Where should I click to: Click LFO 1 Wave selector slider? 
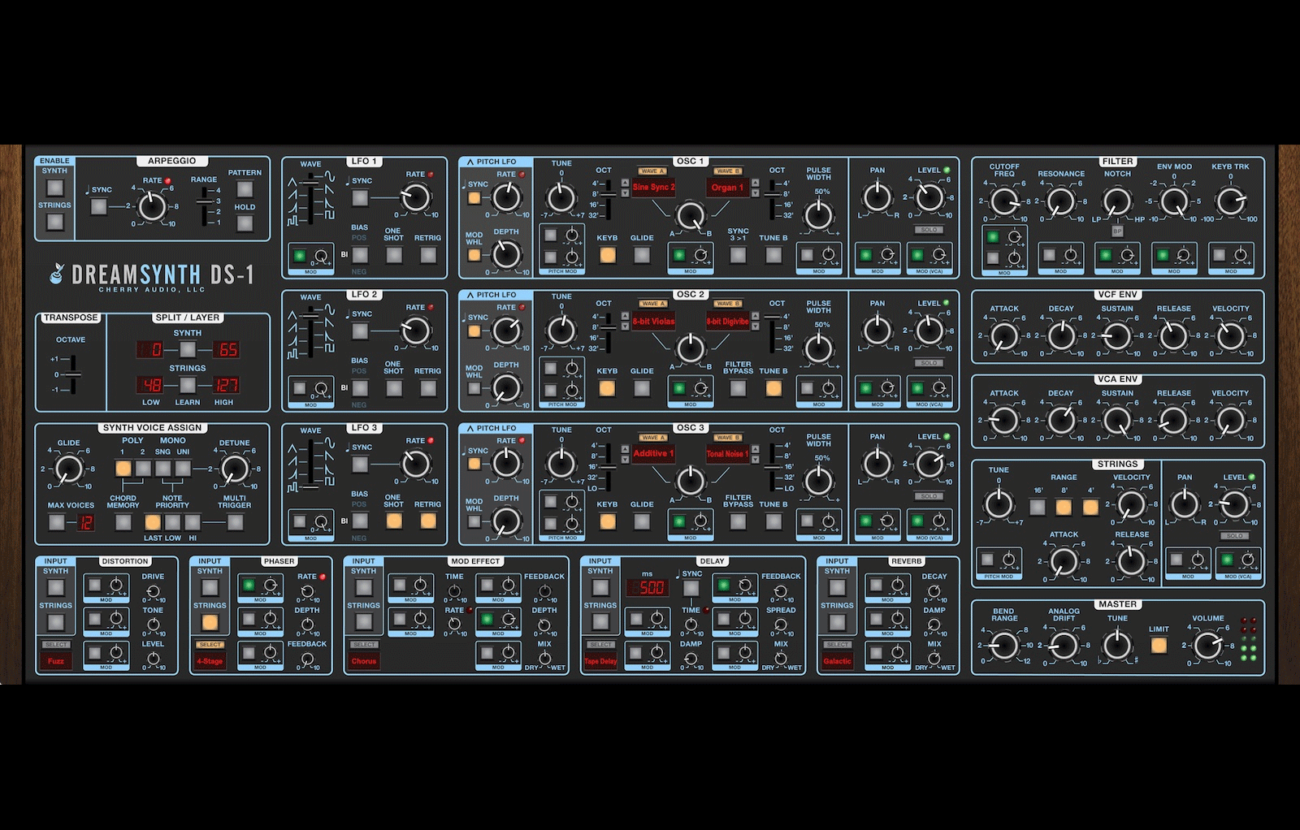coord(312,200)
